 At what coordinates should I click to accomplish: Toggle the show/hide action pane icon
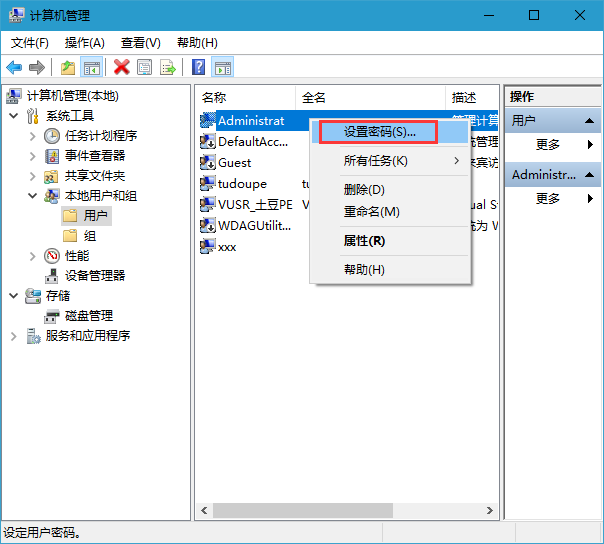[223, 68]
